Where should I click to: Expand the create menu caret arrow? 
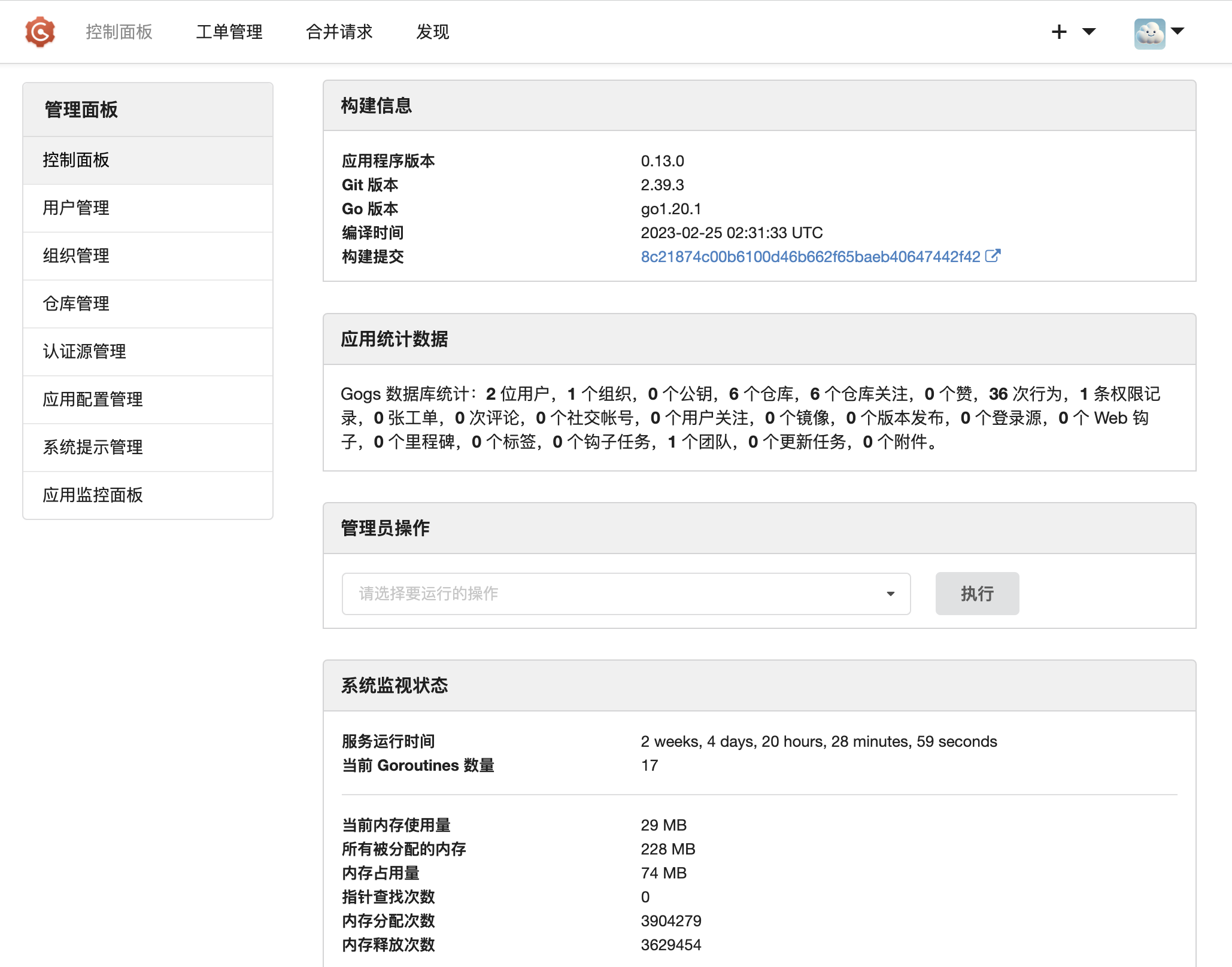tap(1089, 32)
